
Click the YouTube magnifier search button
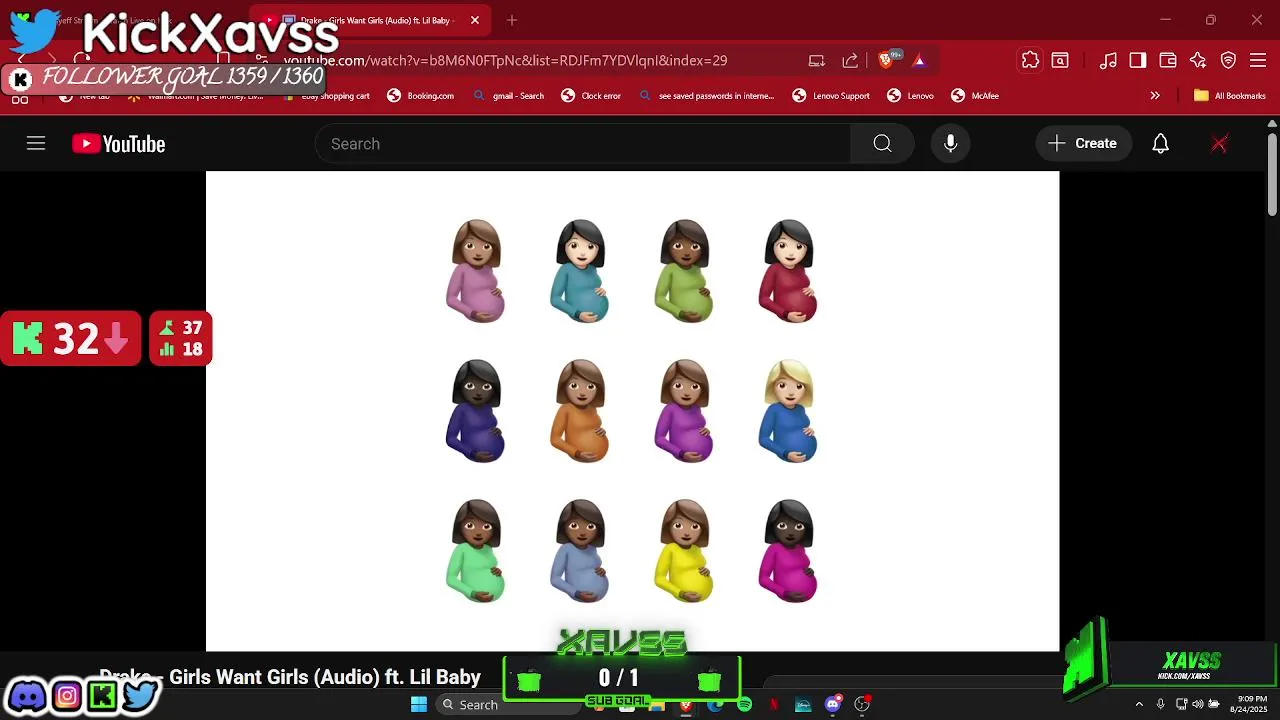click(882, 144)
